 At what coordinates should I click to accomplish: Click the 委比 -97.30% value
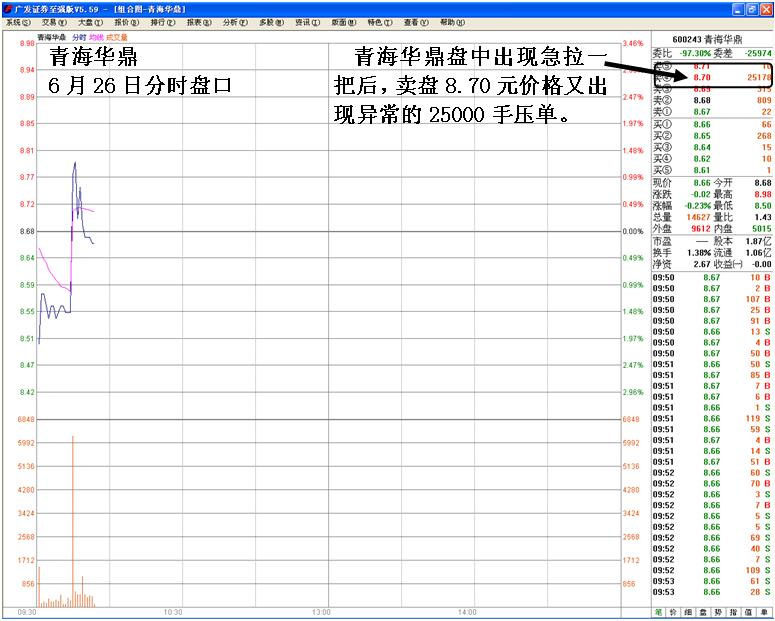click(x=695, y=53)
